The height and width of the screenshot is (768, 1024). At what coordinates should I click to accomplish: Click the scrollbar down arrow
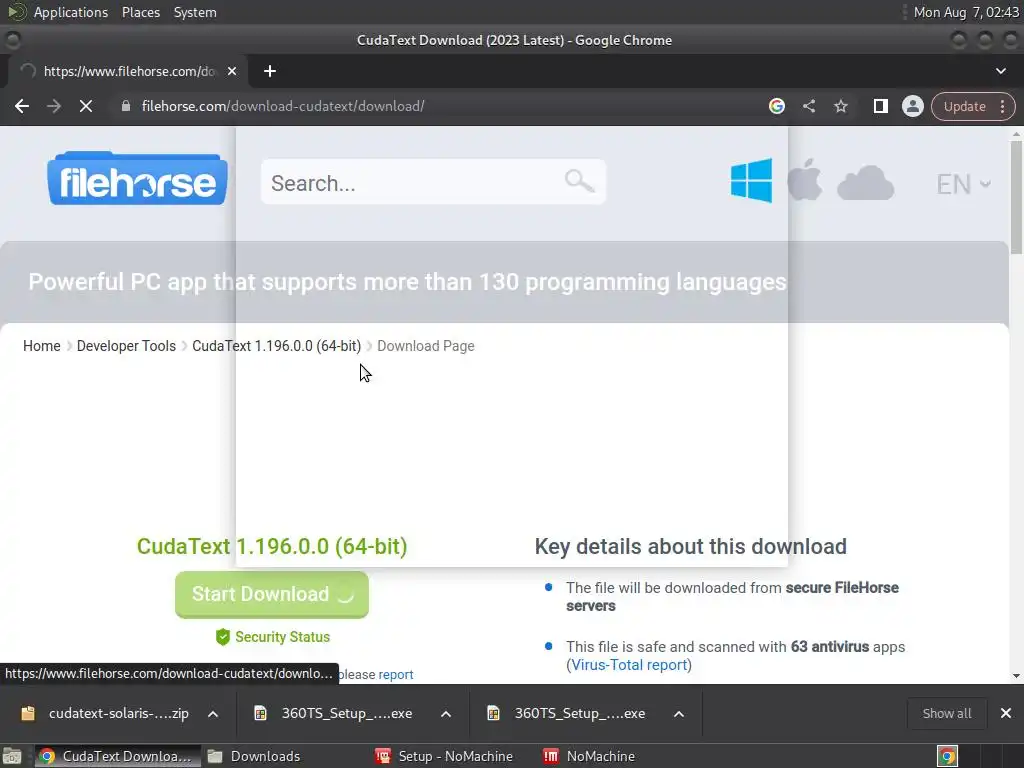coord(1016,677)
